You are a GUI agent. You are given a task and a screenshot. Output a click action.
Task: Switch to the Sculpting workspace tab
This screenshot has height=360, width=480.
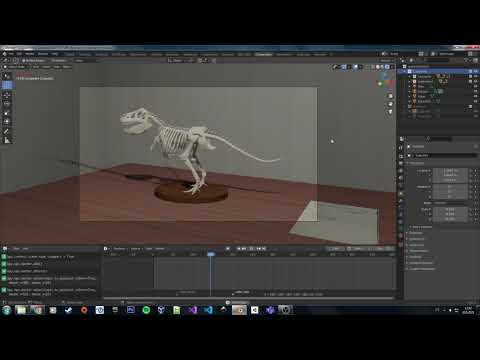coord(102,54)
